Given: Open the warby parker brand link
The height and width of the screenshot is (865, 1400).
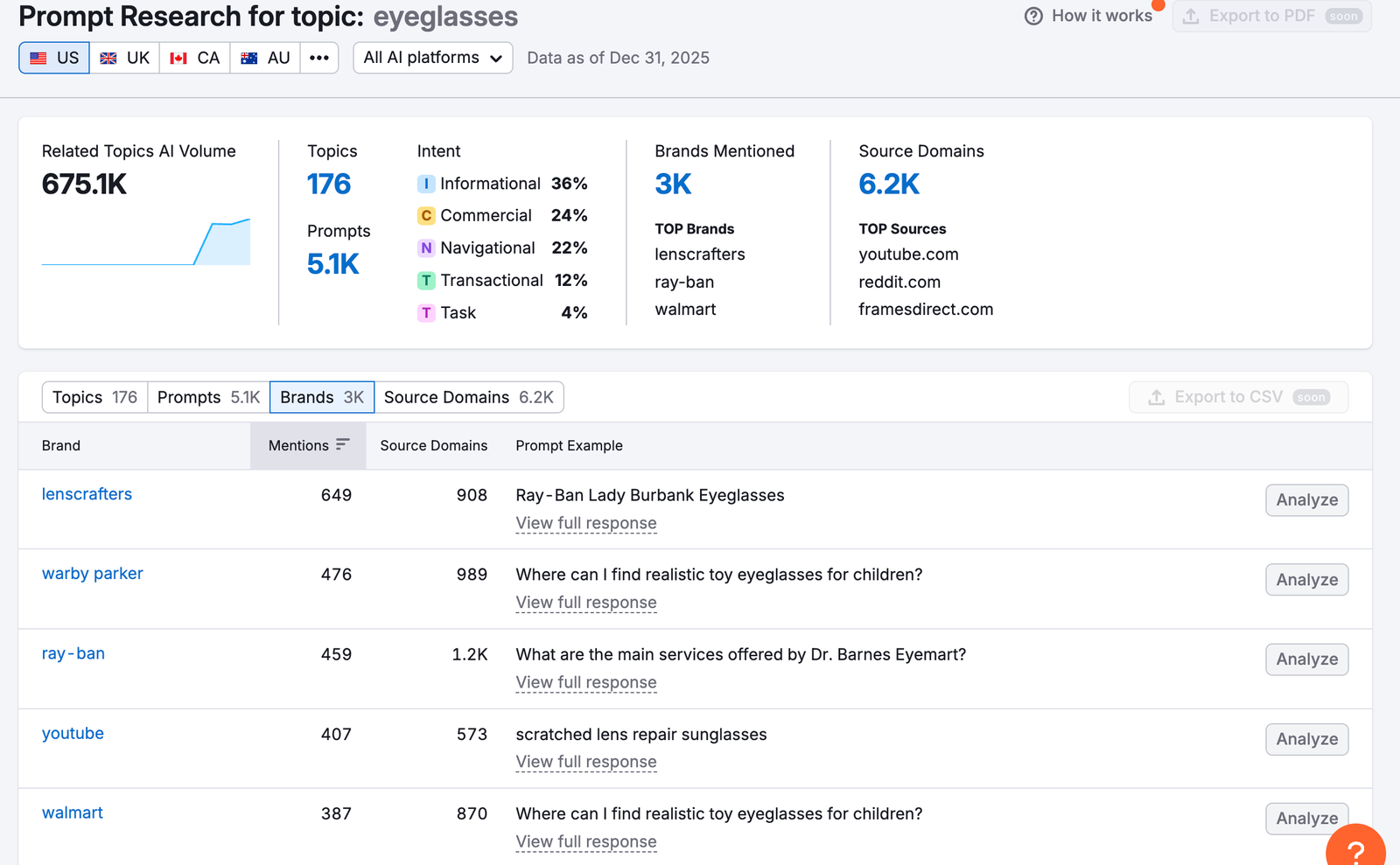Looking at the screenshot, I should point(92,574).
